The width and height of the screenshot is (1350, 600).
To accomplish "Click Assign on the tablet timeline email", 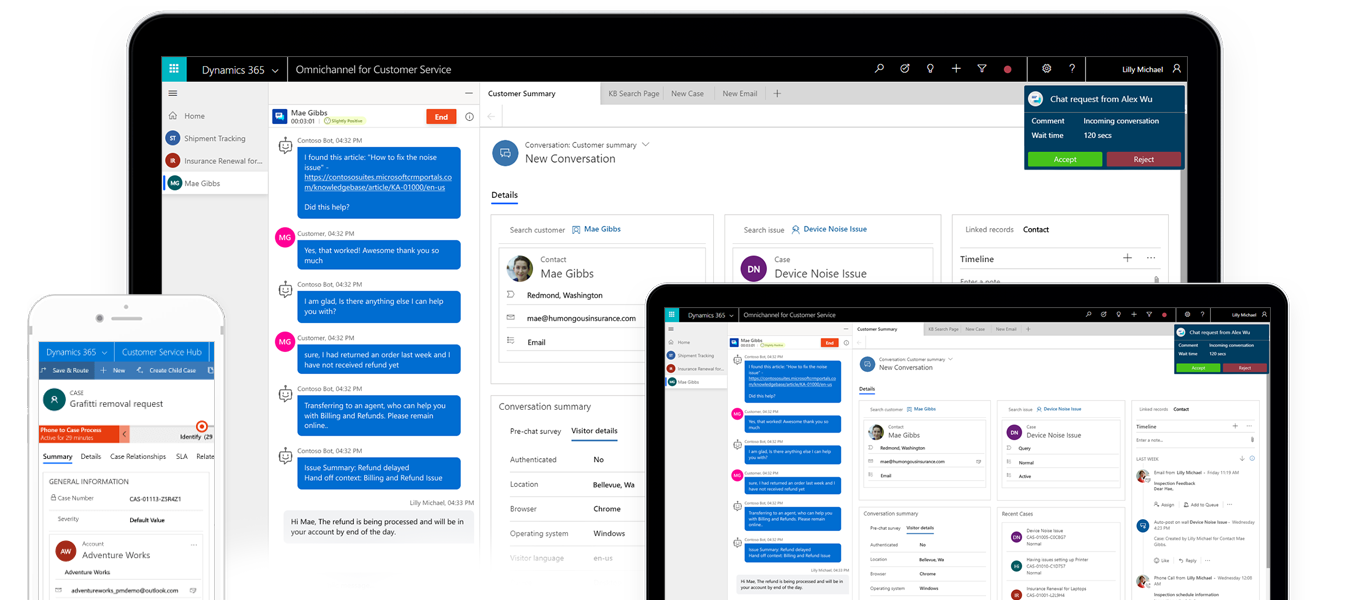I will click(1163, 505).
